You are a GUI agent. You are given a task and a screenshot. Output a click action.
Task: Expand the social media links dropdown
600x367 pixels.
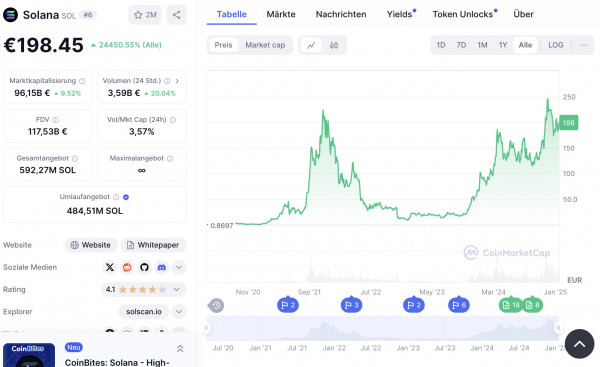pyautogui.click(x=179, y=267)
